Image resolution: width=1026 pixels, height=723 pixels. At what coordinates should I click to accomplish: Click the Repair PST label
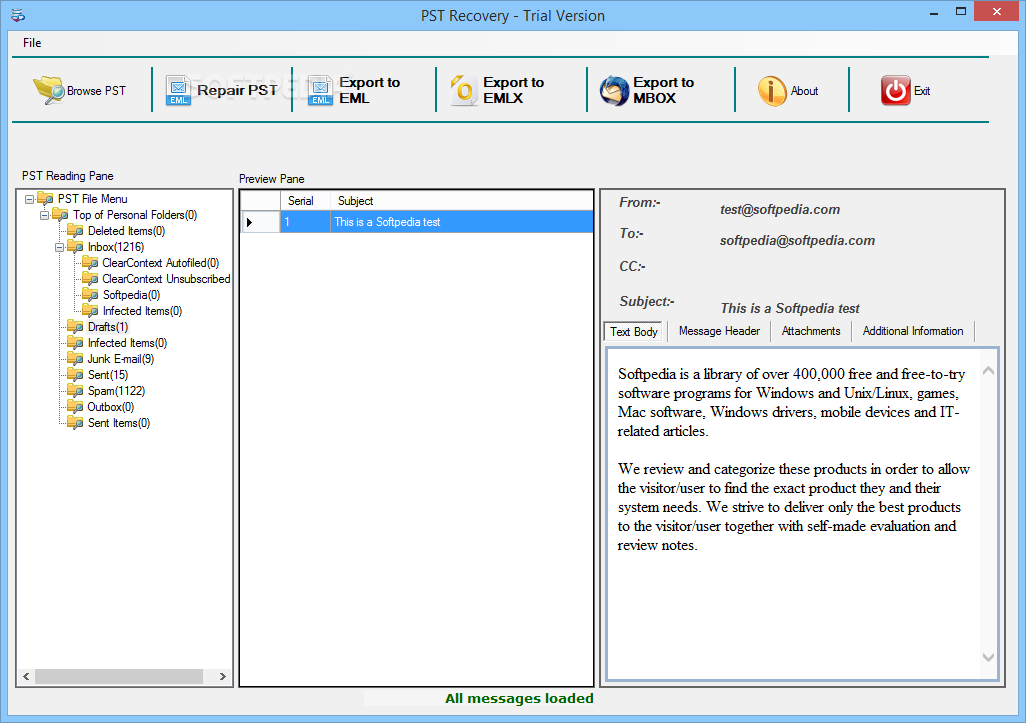click(238, 90)
